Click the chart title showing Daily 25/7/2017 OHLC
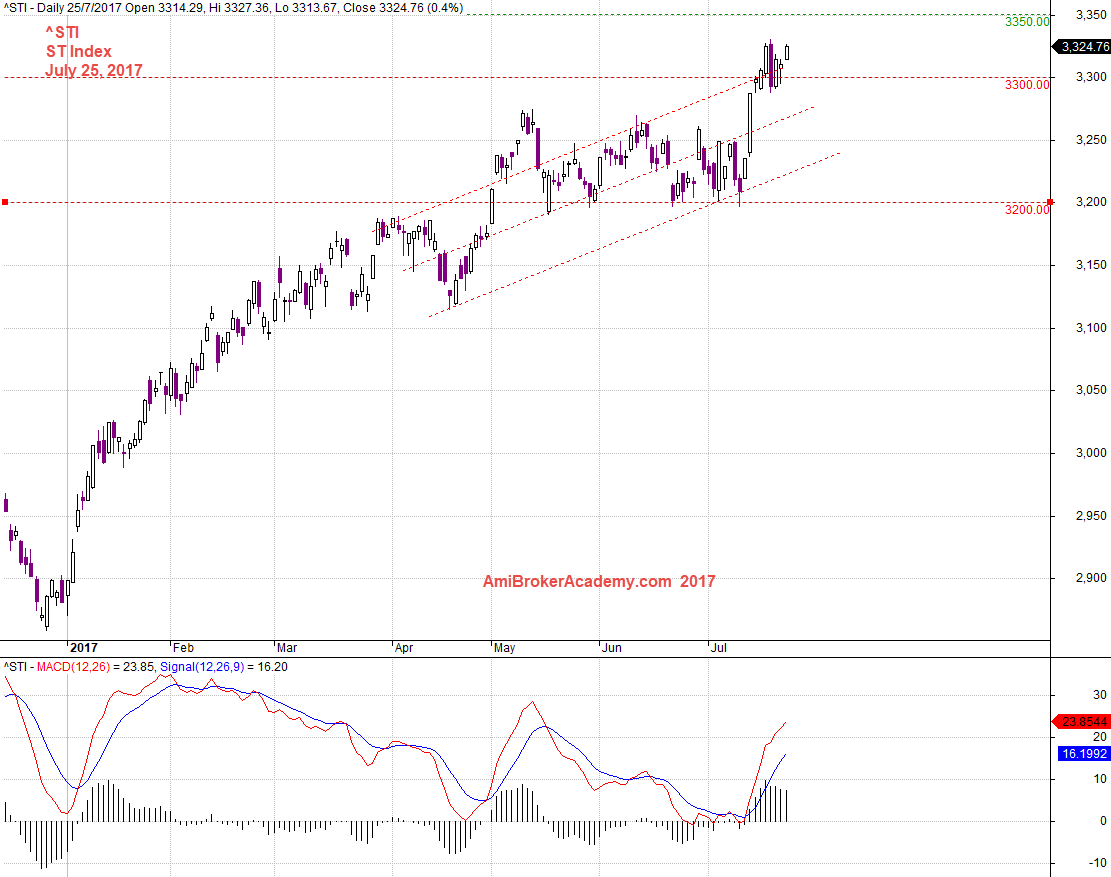1111x877 pixels. tap(233, 8)
